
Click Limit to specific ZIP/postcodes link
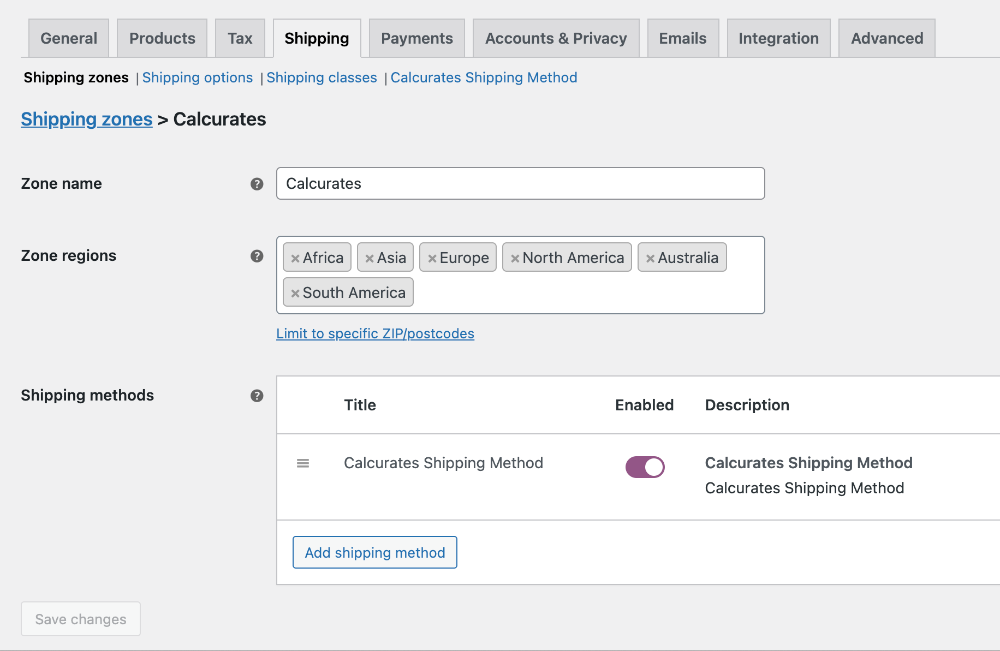tap(375, 333)
